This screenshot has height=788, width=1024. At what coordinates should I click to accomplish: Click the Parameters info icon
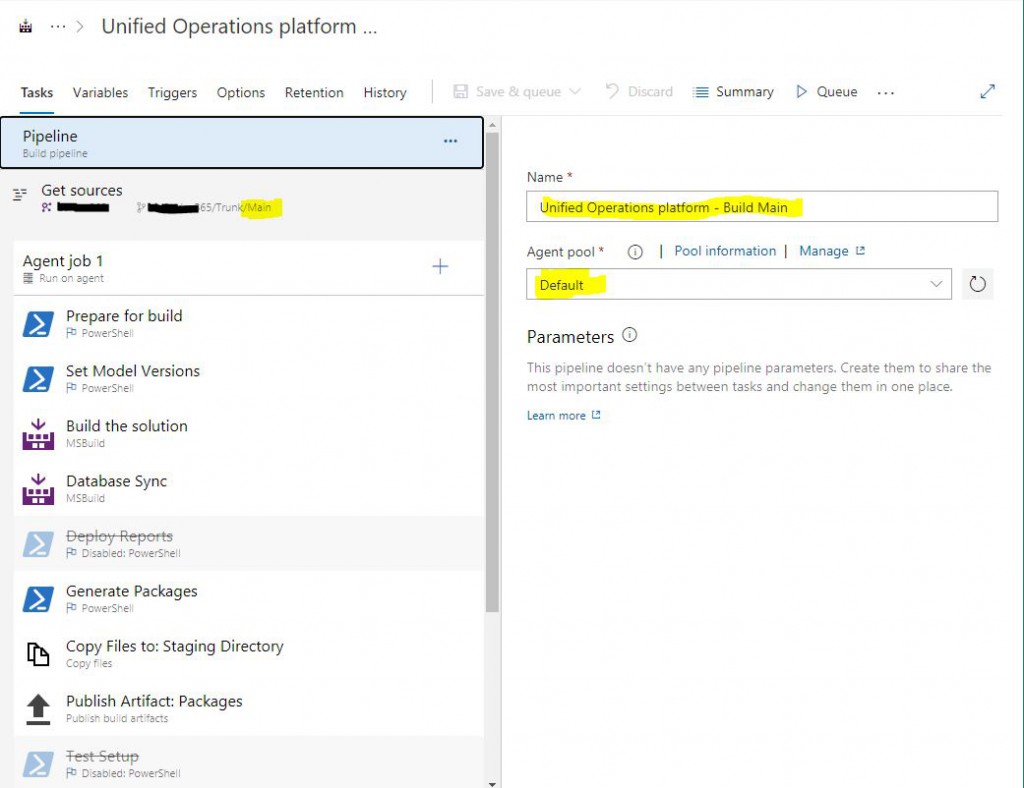coord(629,336)
